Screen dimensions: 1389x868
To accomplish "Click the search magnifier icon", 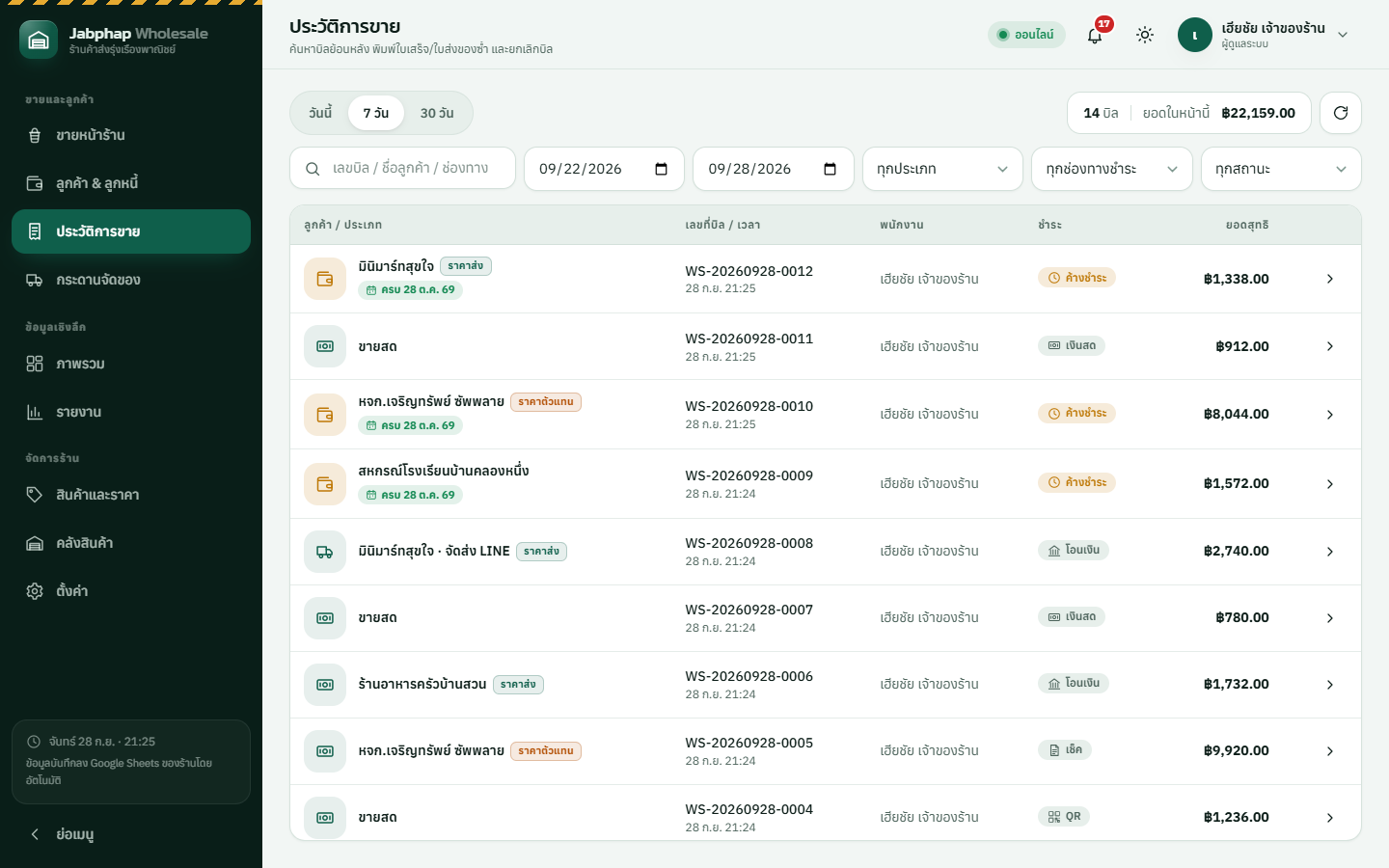I will tap(313, 169).
